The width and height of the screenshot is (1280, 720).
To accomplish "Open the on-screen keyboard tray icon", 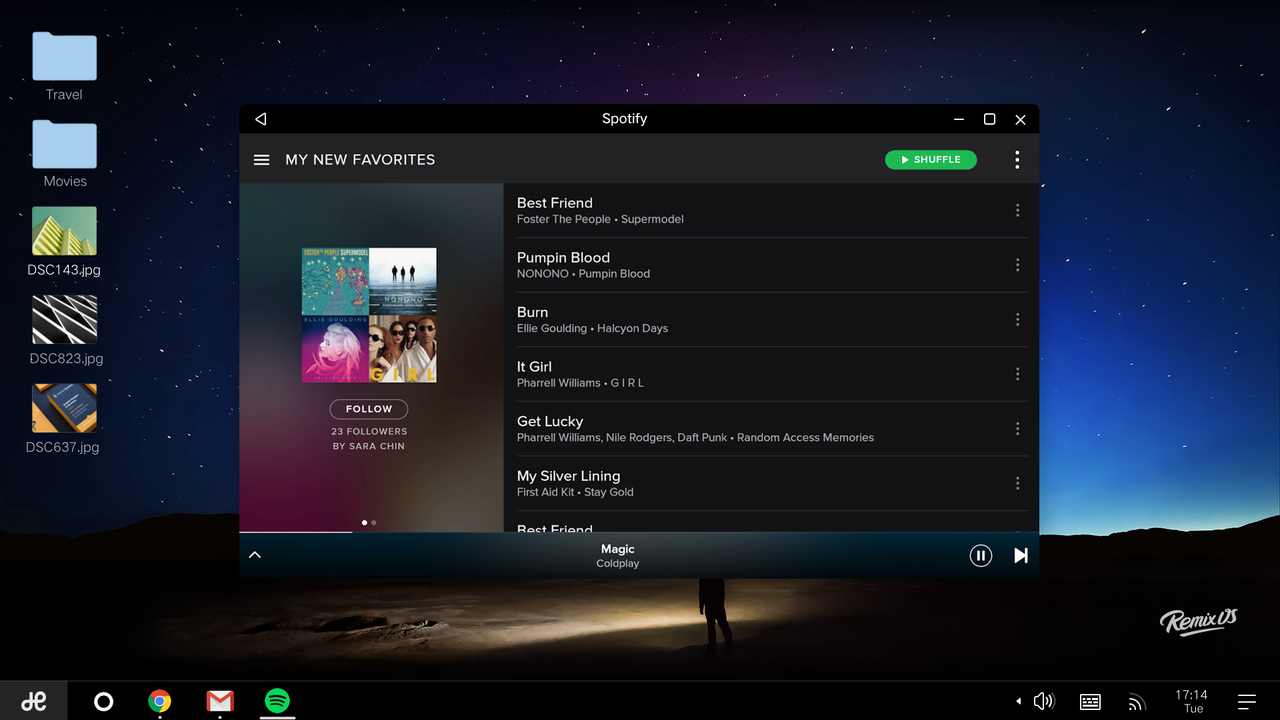I will [x=1090, y=702].
